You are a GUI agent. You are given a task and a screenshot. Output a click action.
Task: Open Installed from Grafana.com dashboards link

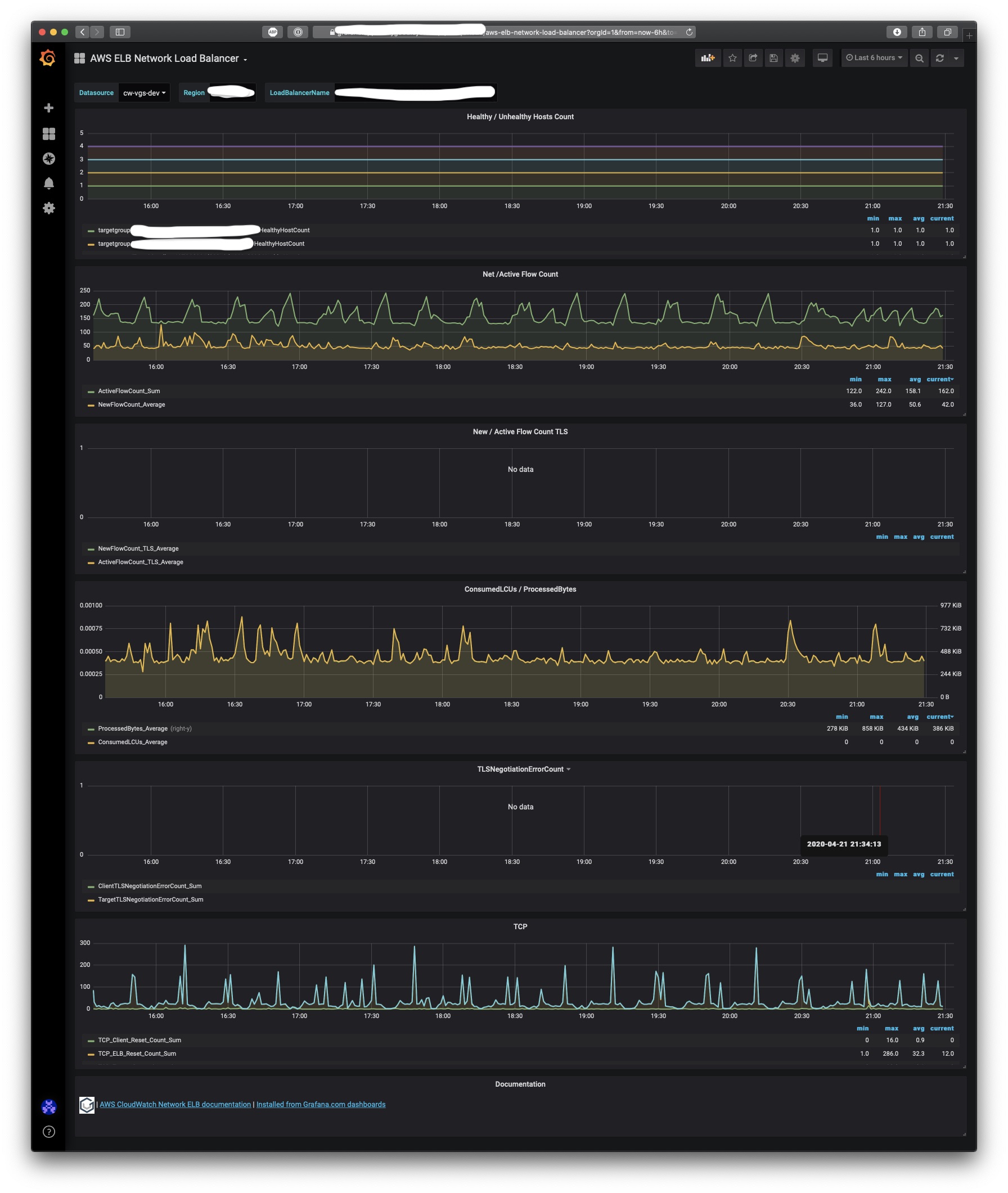(x=321, y=1105)
